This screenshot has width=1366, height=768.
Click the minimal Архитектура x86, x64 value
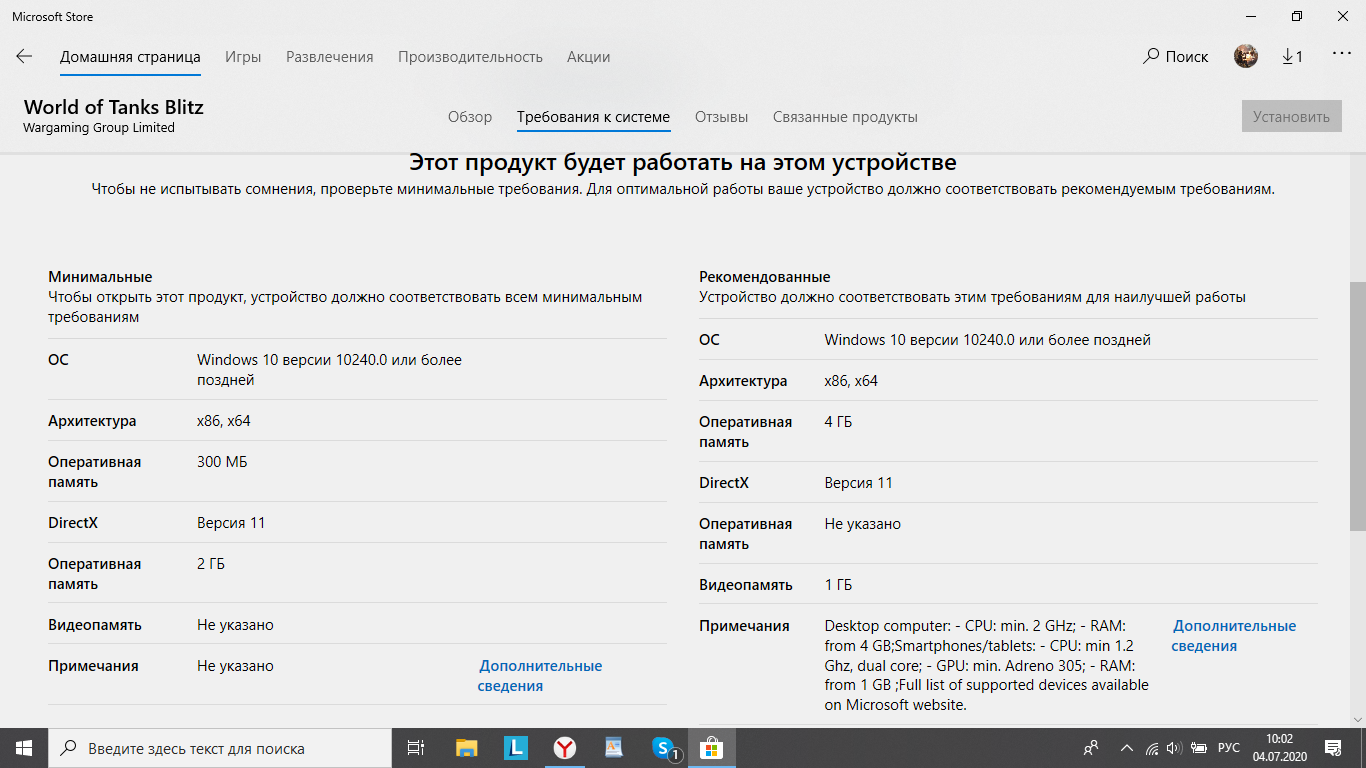click(224, 421)
